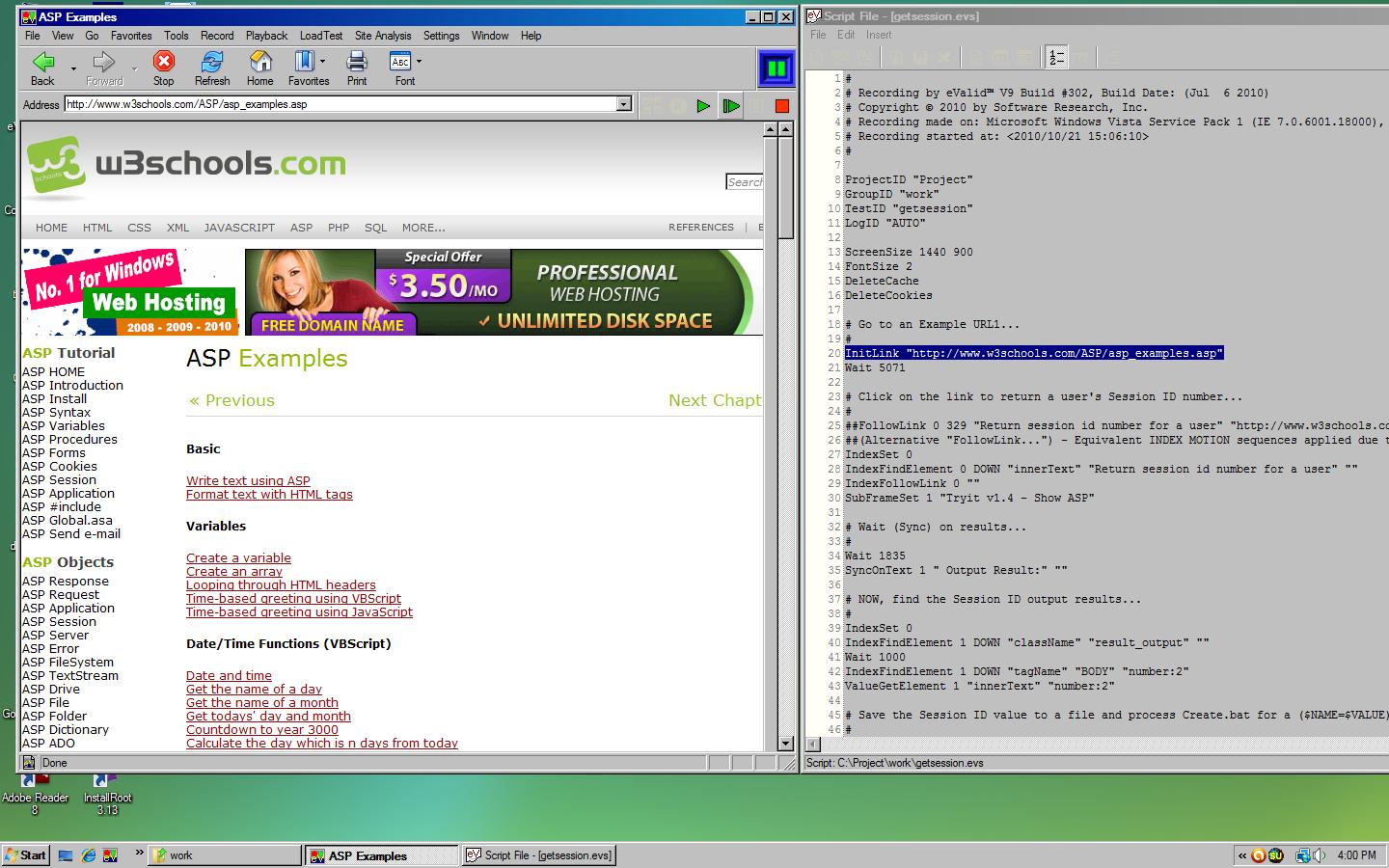Stop playback with the red square
This screenshot has height=868, width=1389.
coord(782,106)
